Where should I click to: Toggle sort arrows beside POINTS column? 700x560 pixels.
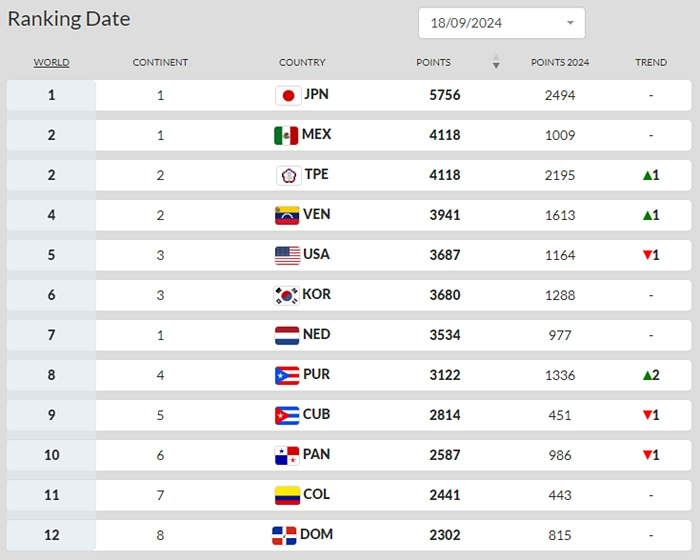496,62
